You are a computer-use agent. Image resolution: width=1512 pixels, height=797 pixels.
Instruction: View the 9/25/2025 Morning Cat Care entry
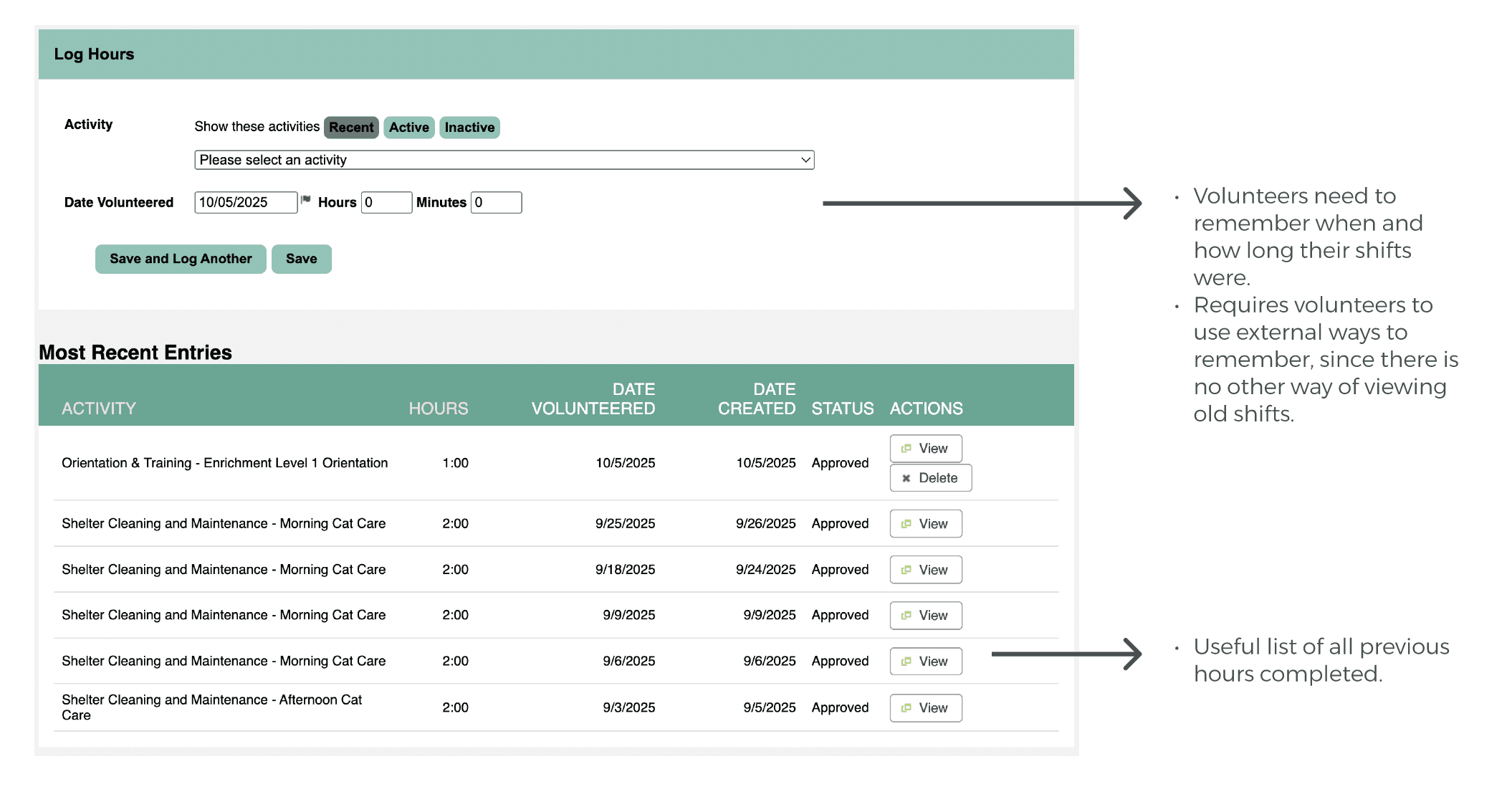pos(925,524)
